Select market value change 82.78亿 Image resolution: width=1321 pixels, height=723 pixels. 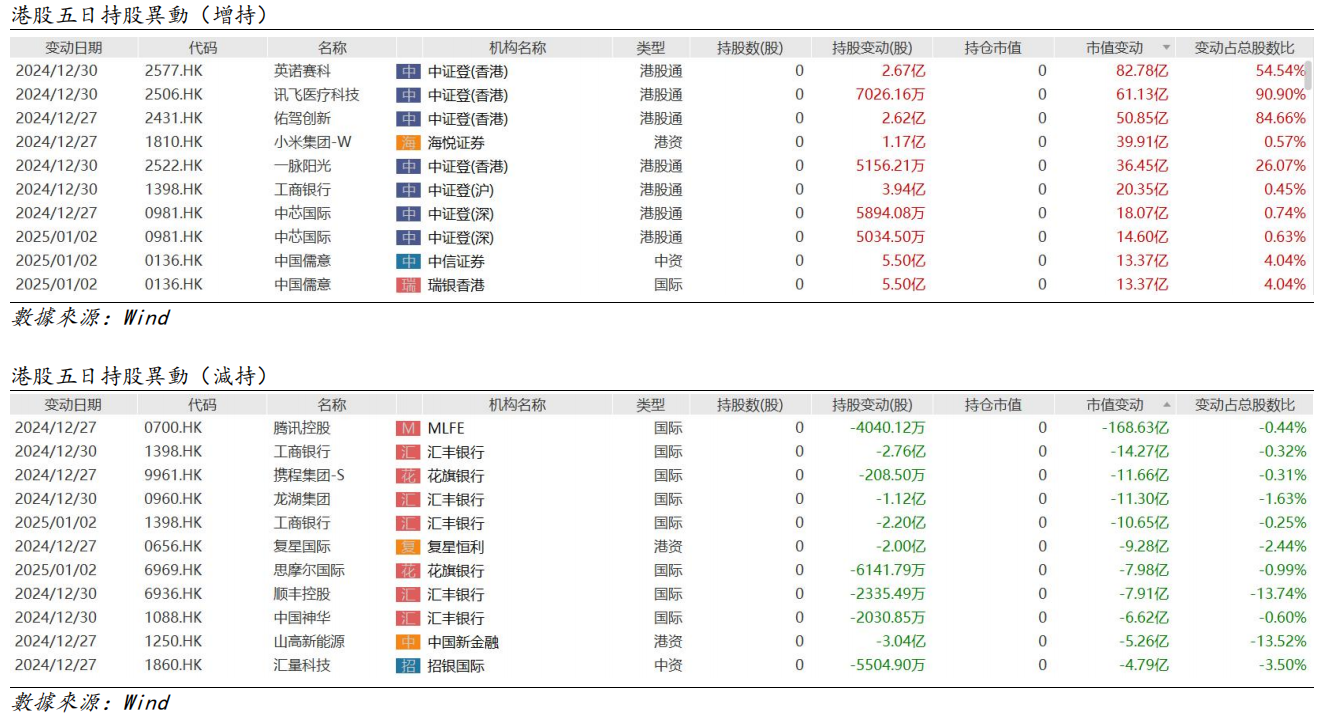[x=1142, y=71]
